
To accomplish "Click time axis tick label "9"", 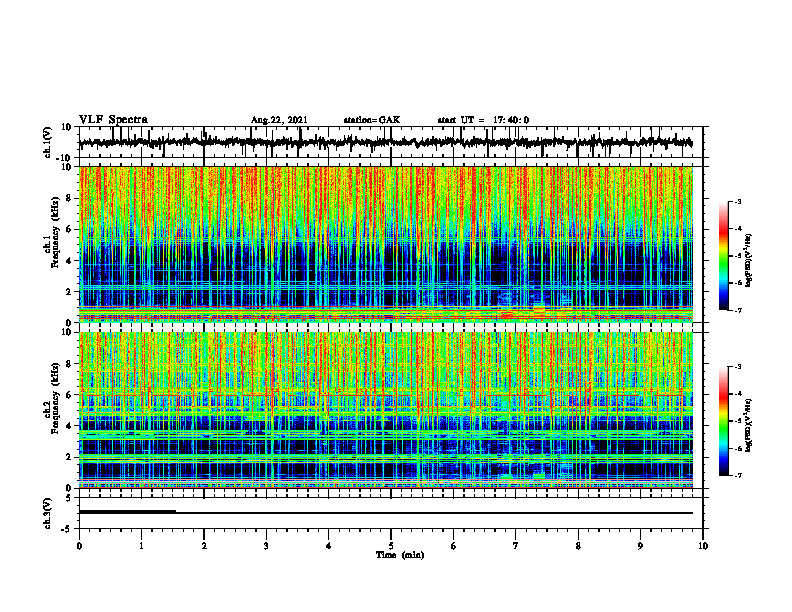I will (x=640, y=546).
